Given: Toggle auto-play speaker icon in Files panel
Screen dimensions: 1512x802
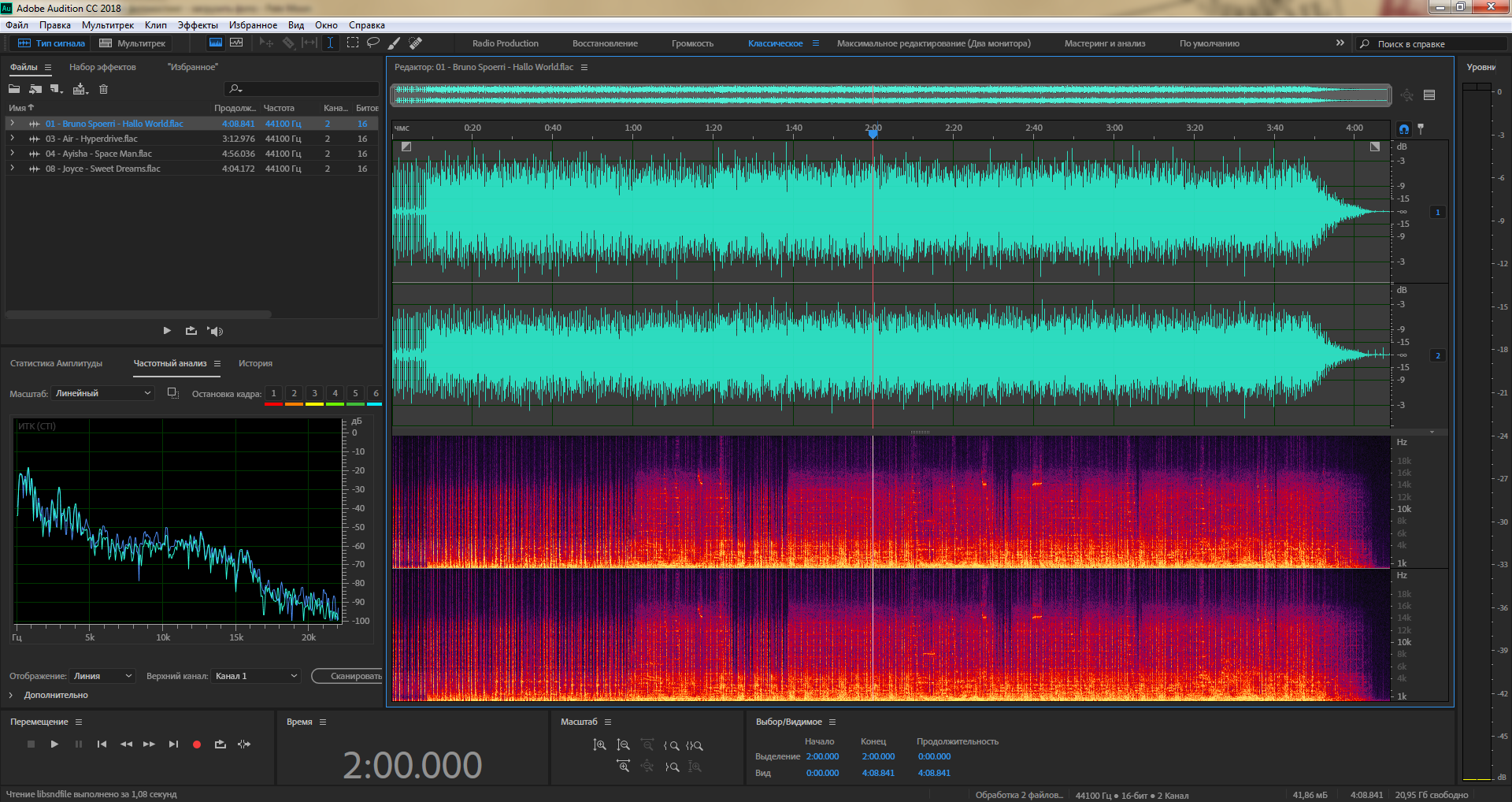Looking at the screenshot, I should tap(216, 331).
